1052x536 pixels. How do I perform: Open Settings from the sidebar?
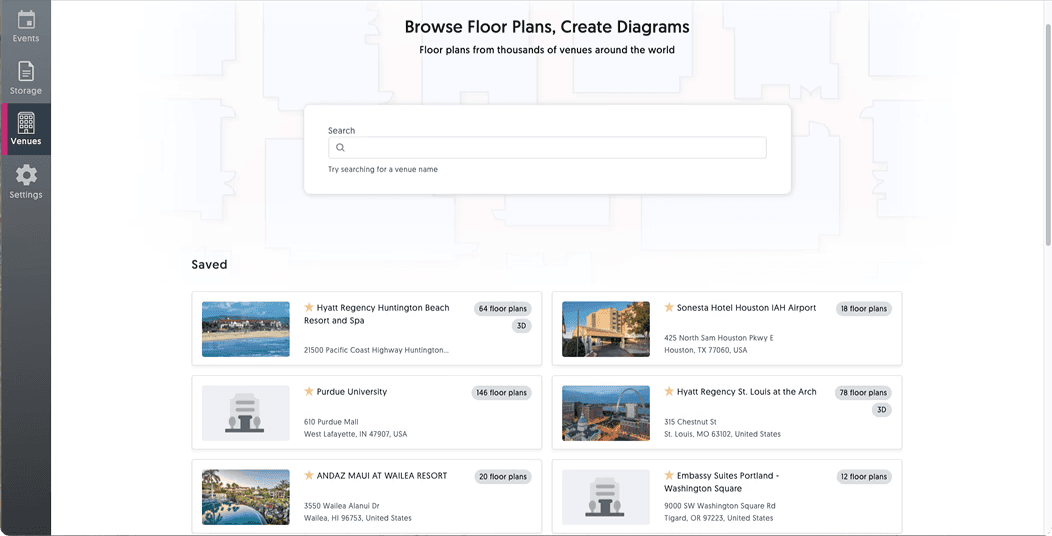pyautogui.click(x=25, y=181)
